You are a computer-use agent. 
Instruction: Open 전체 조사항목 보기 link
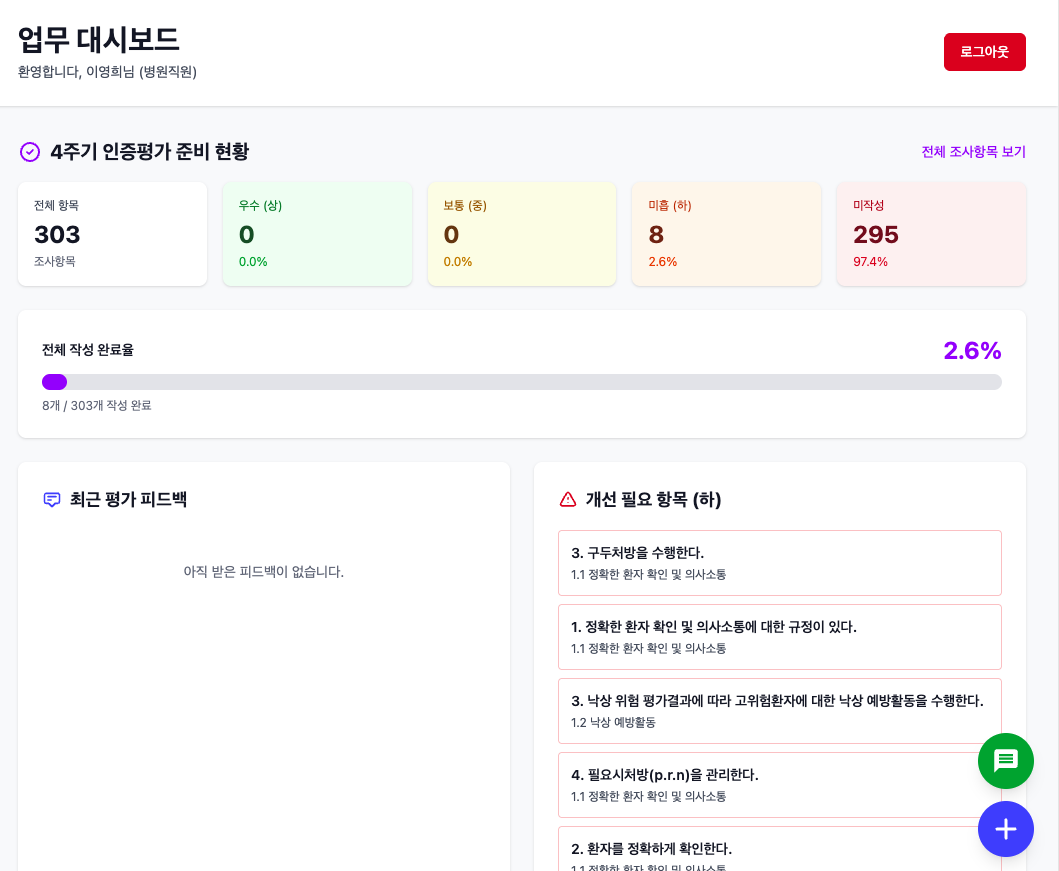click(x=973, y=151)
